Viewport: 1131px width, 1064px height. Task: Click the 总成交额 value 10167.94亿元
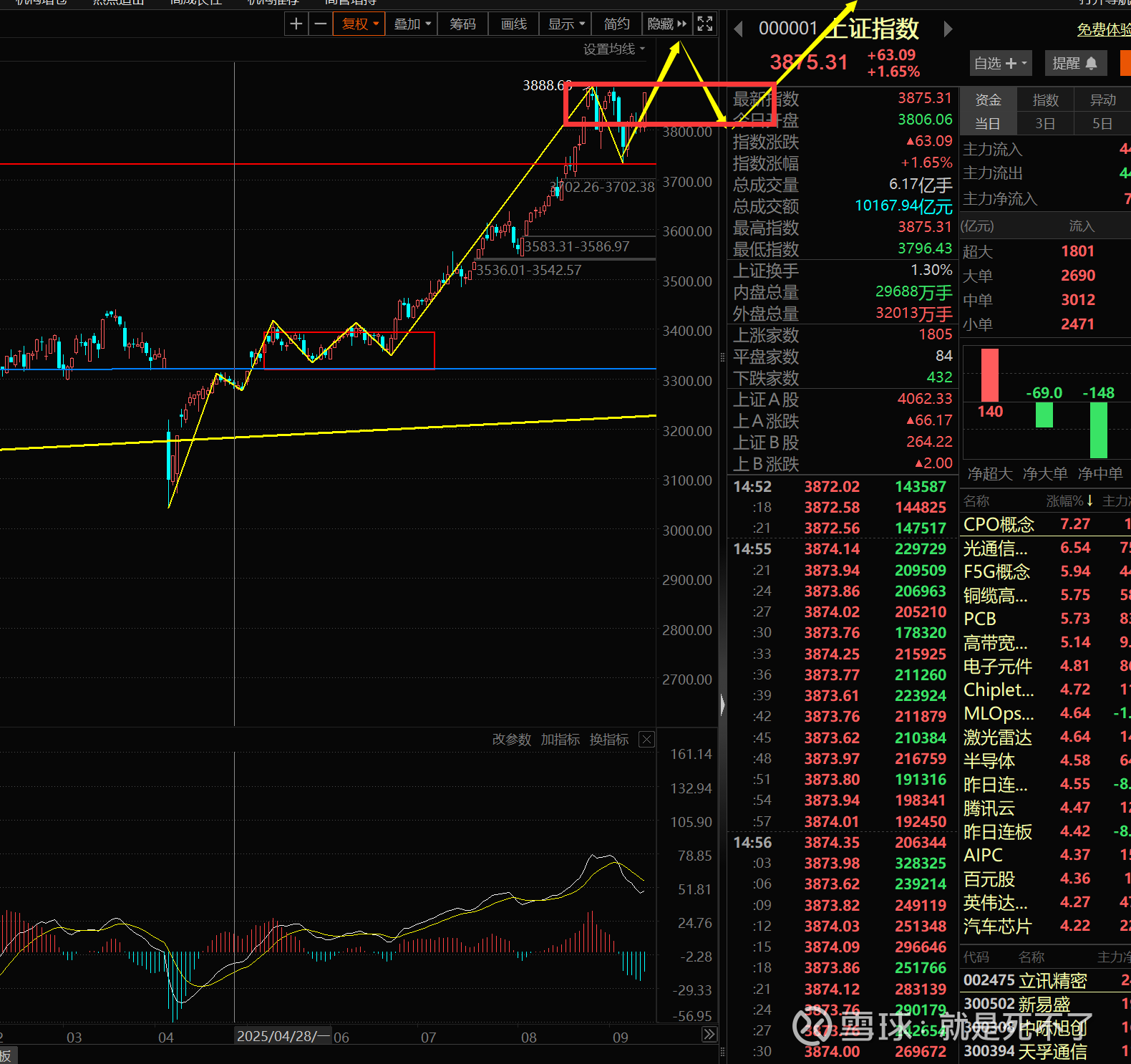coord(903,206)
